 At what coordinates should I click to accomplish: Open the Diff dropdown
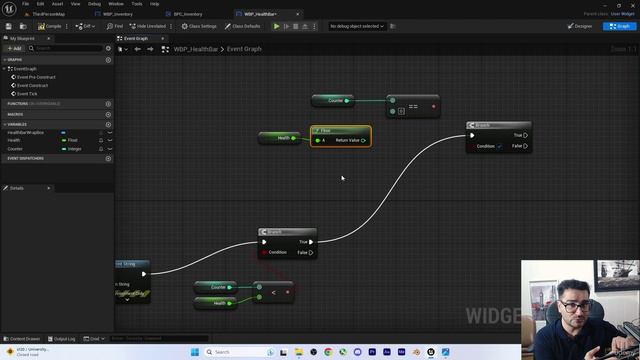(x=85, y=26)
